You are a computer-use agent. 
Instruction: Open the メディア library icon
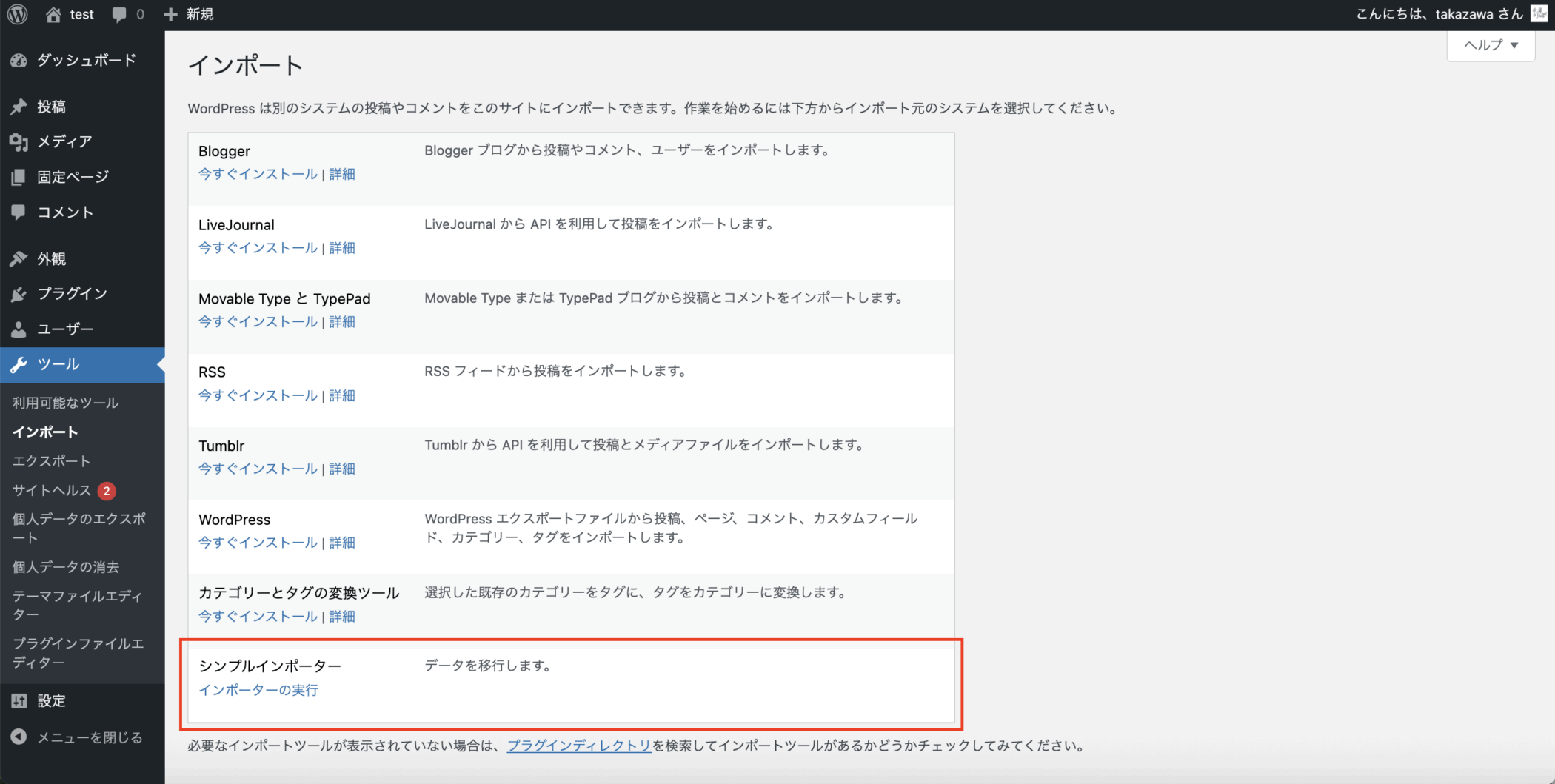click(x=19, y=141)
